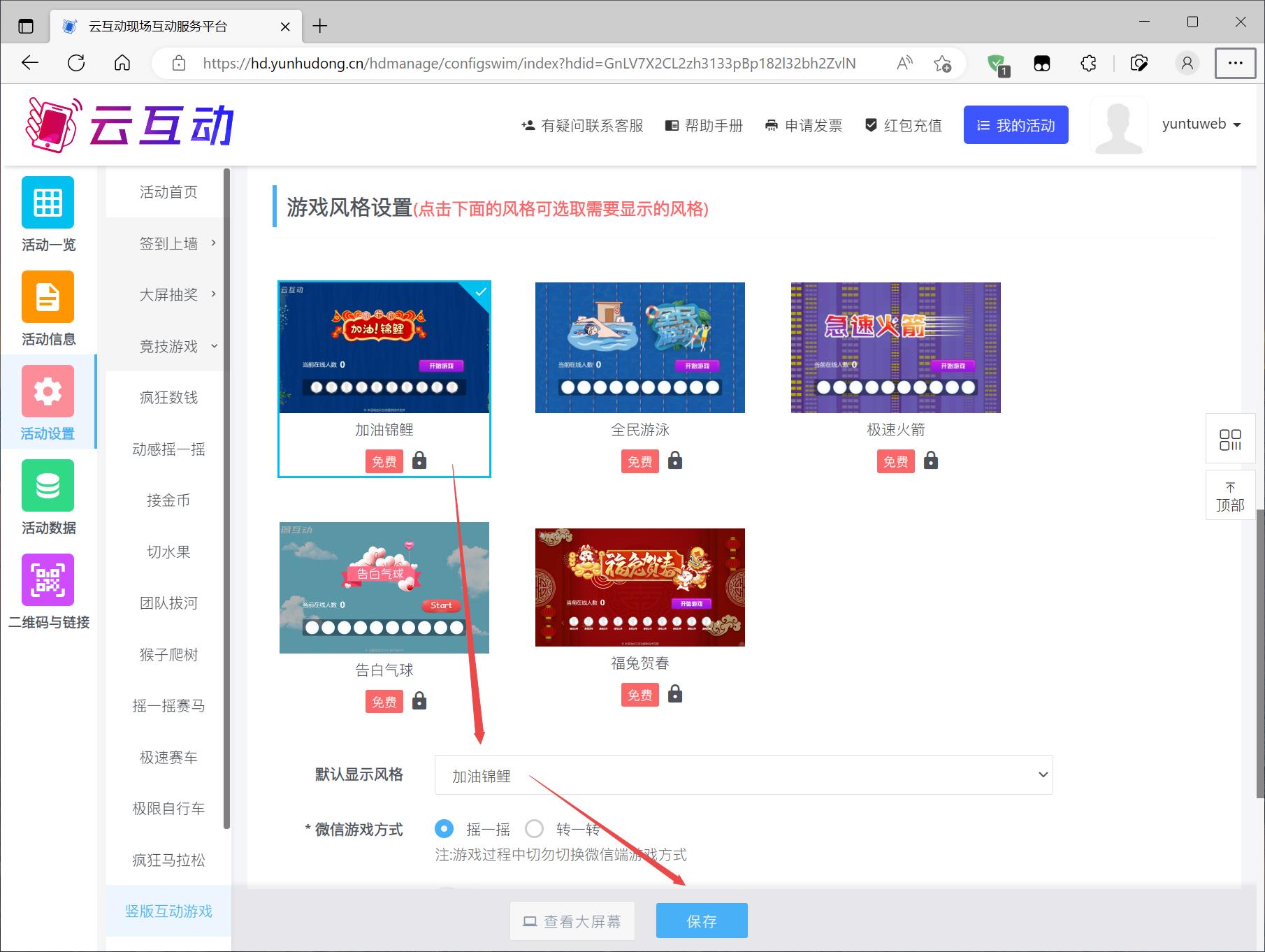Open the 极速赛车 game settings
Image resolution: width=1265 pixels, height=952 pixels.
(x=168, y=757)
